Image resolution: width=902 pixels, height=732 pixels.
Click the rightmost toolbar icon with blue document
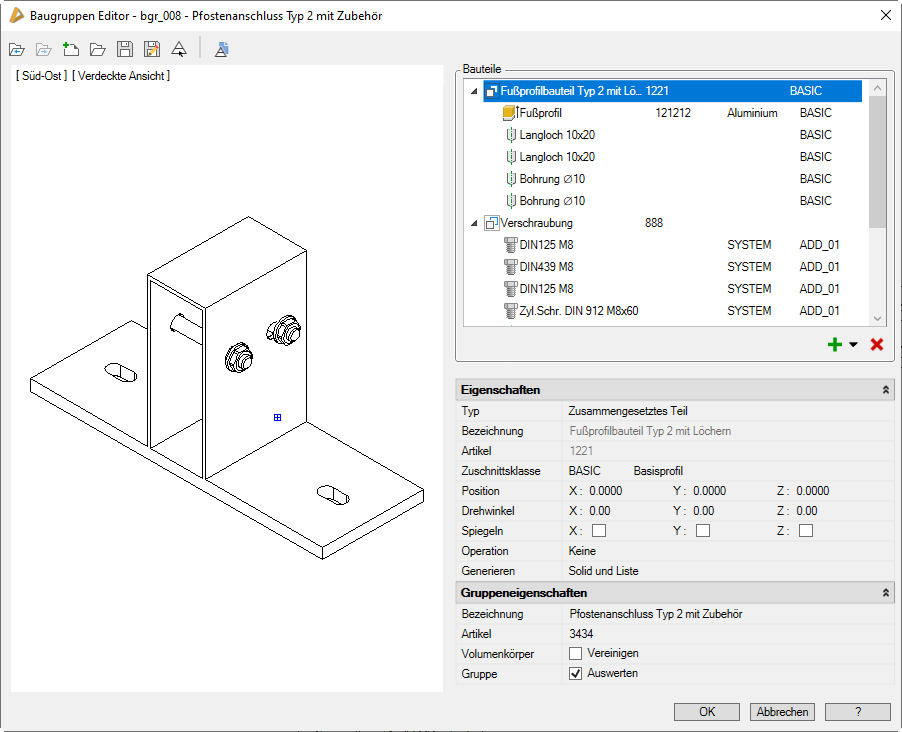(222, 49)
